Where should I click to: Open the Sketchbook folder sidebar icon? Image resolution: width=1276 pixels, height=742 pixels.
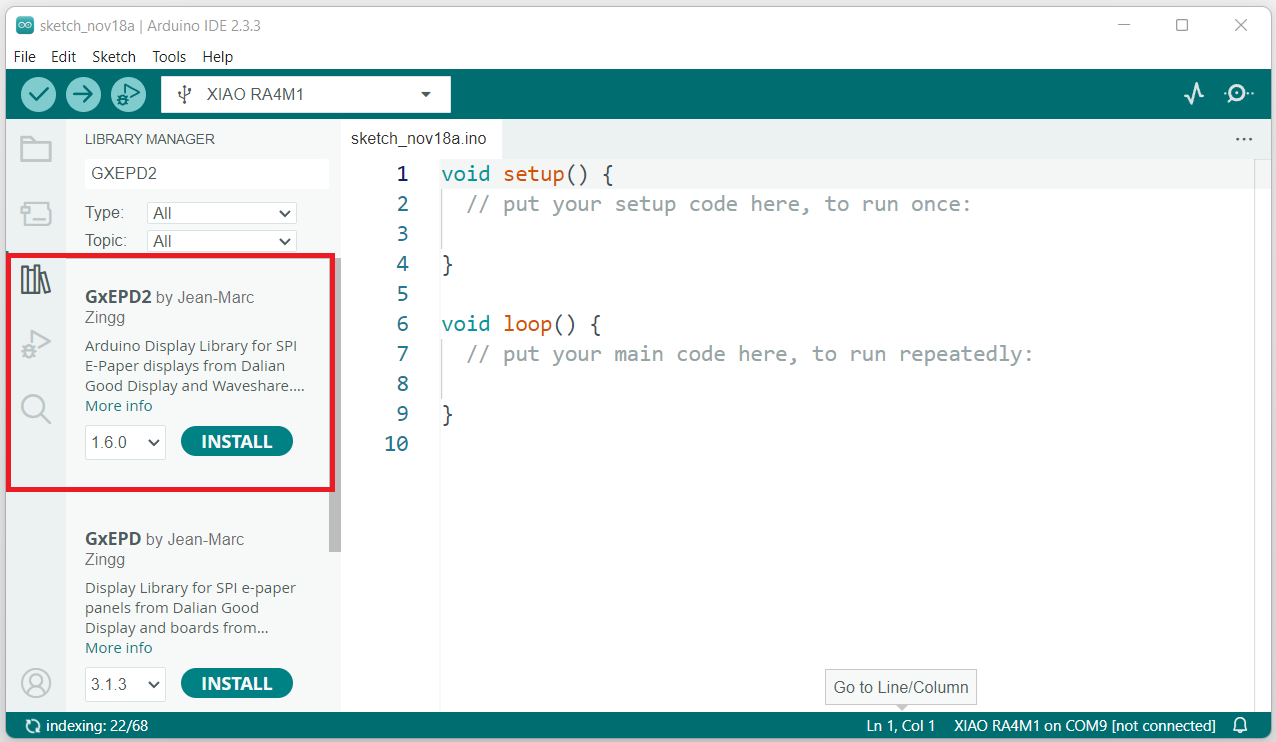(x=36, y=149)
